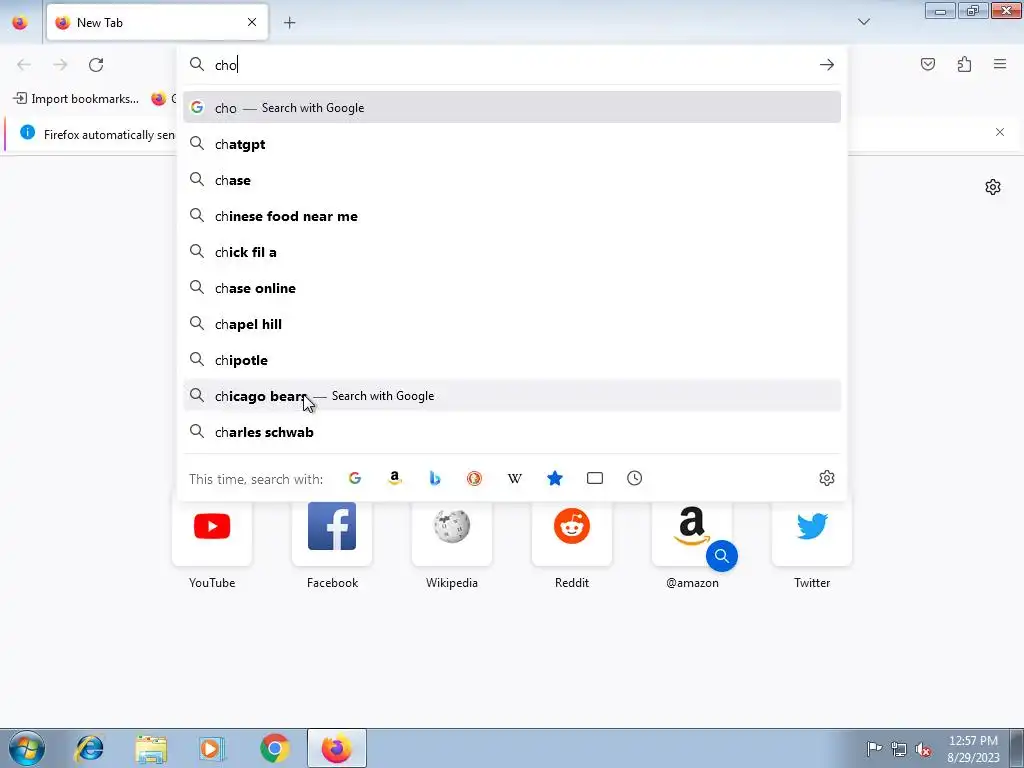1024x768 pixels.
Task: Search this time with DuckDuckGo icon
Action: [474, 478]
